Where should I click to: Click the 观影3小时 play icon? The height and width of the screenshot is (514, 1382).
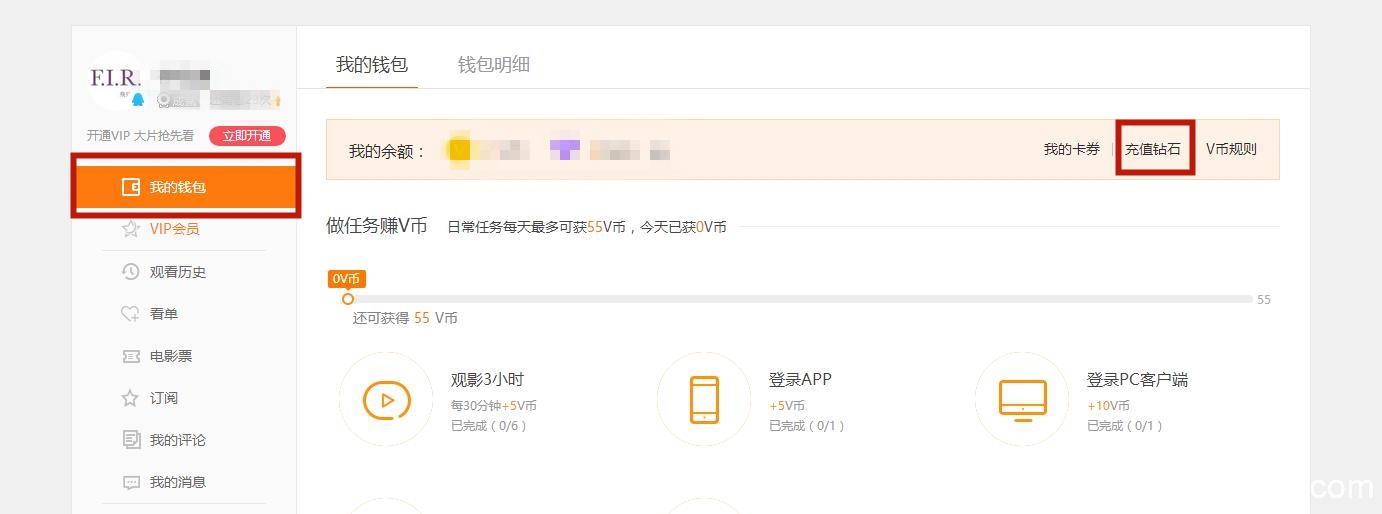[385, 400]
